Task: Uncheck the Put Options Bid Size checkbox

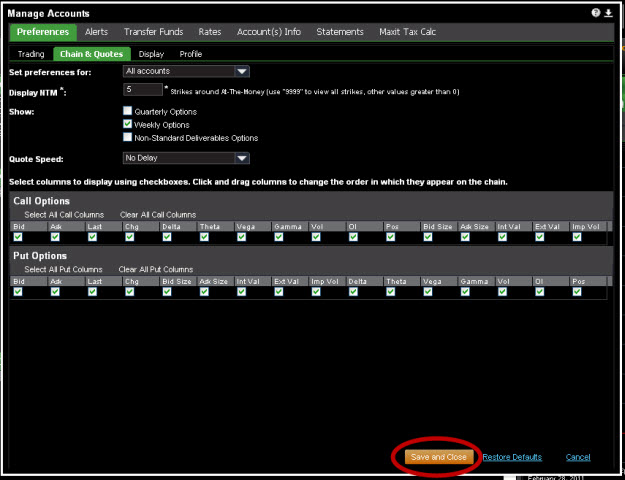Action: click(167, 292)
